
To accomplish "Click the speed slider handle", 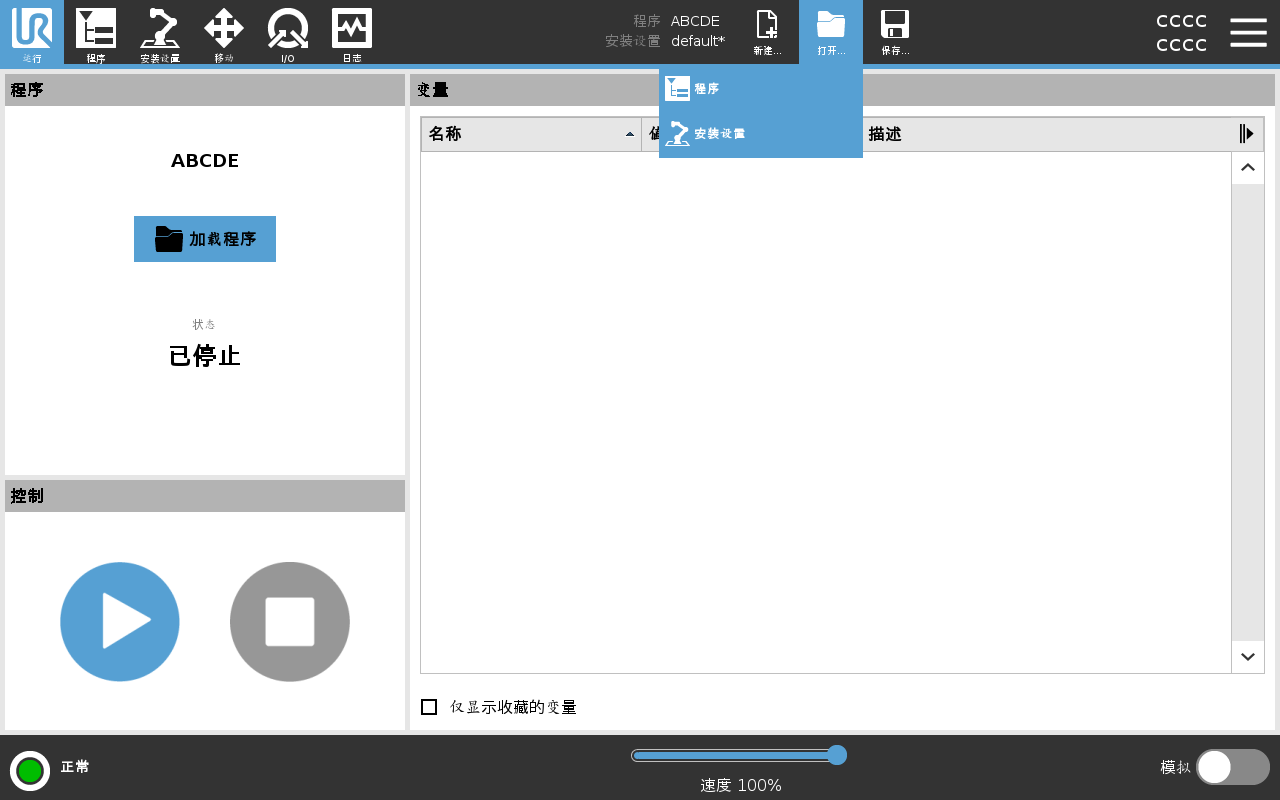I will tap(838, 755).
